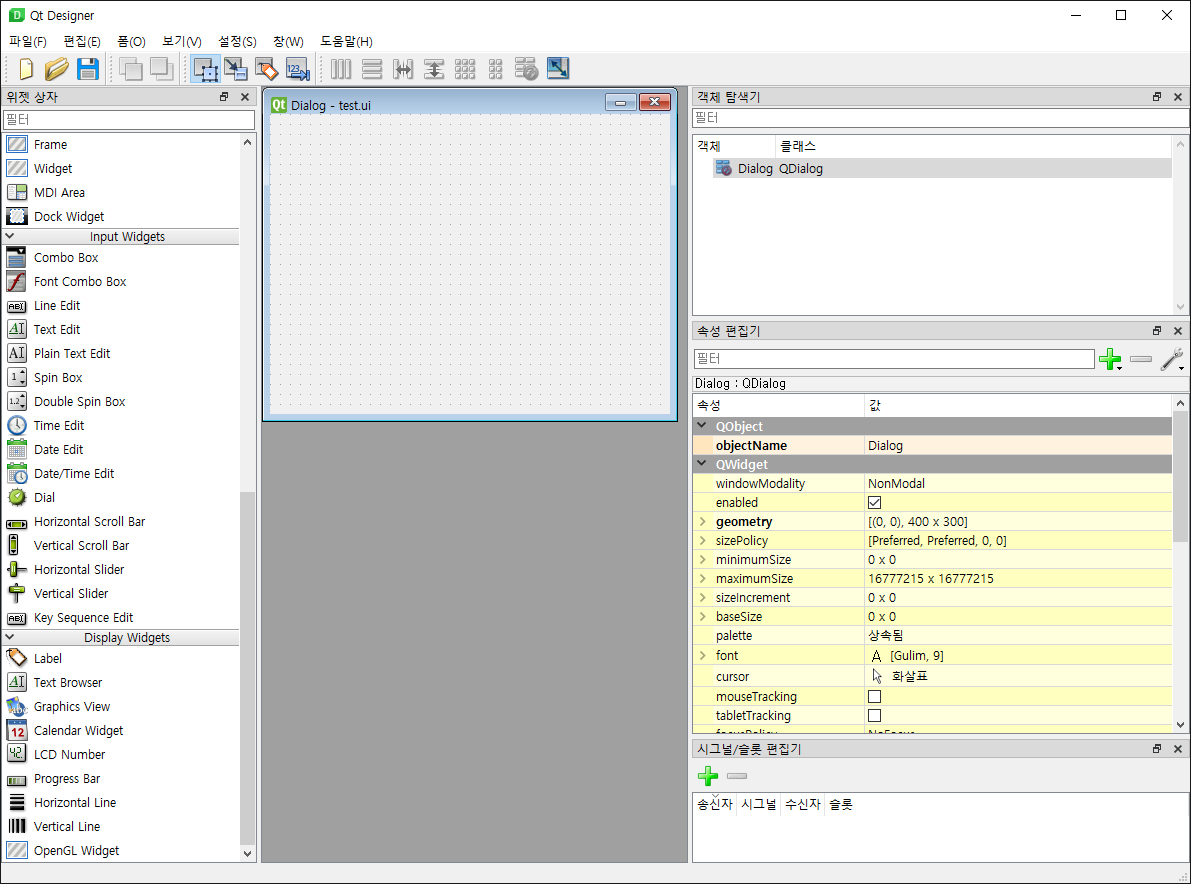
Task: Expand the geometry property
Action: (703, 522)
